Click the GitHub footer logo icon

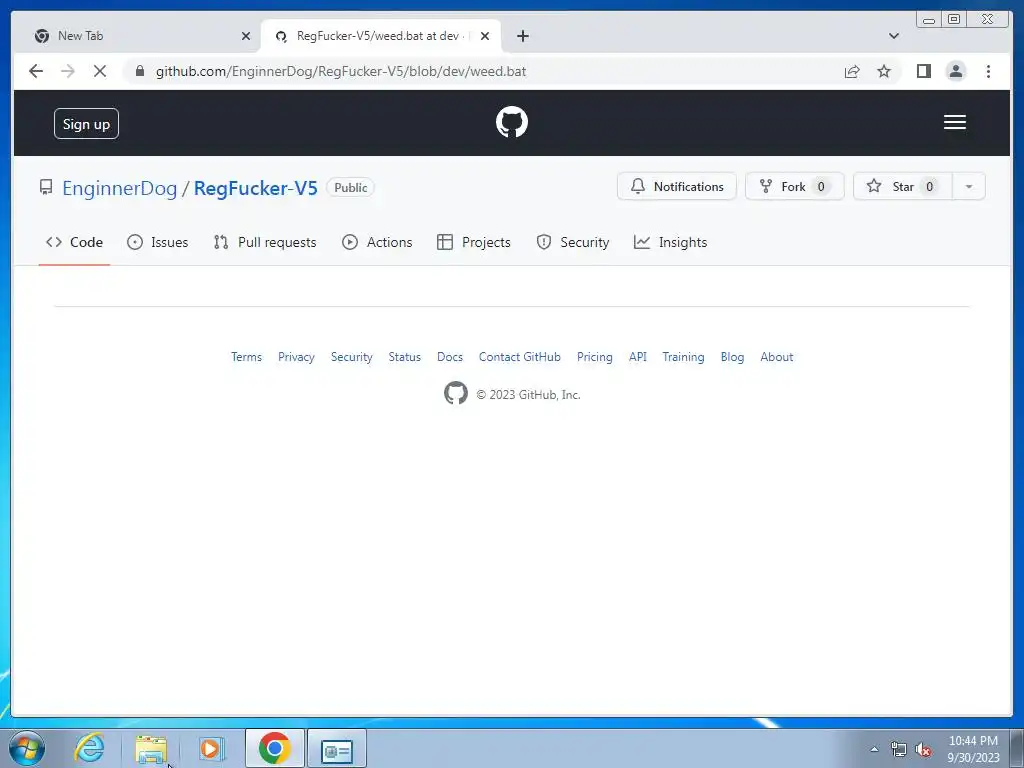click(x=456, y=393)
